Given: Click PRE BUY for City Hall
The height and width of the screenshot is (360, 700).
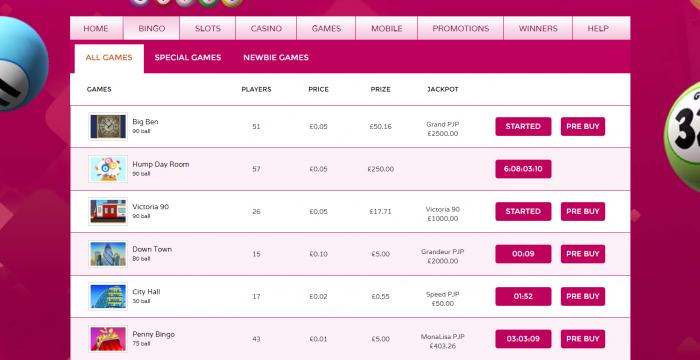Looking at the screenshot, I should (x=583, y=296).
